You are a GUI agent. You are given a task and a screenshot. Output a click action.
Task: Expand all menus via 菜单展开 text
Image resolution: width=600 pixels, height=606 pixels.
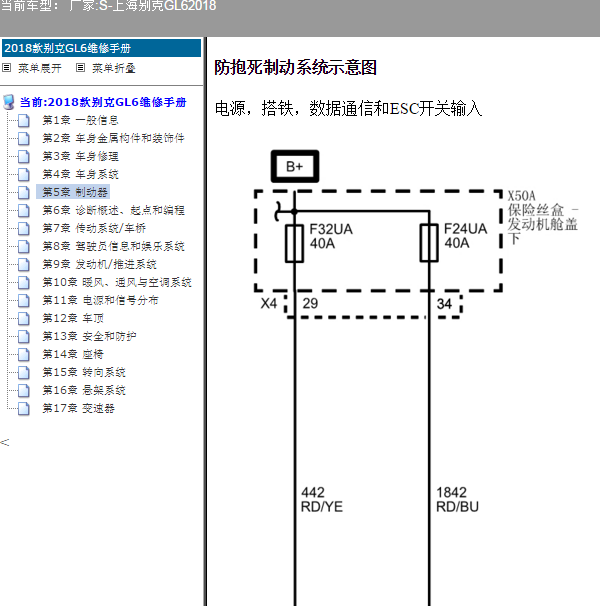pos(40,68)
